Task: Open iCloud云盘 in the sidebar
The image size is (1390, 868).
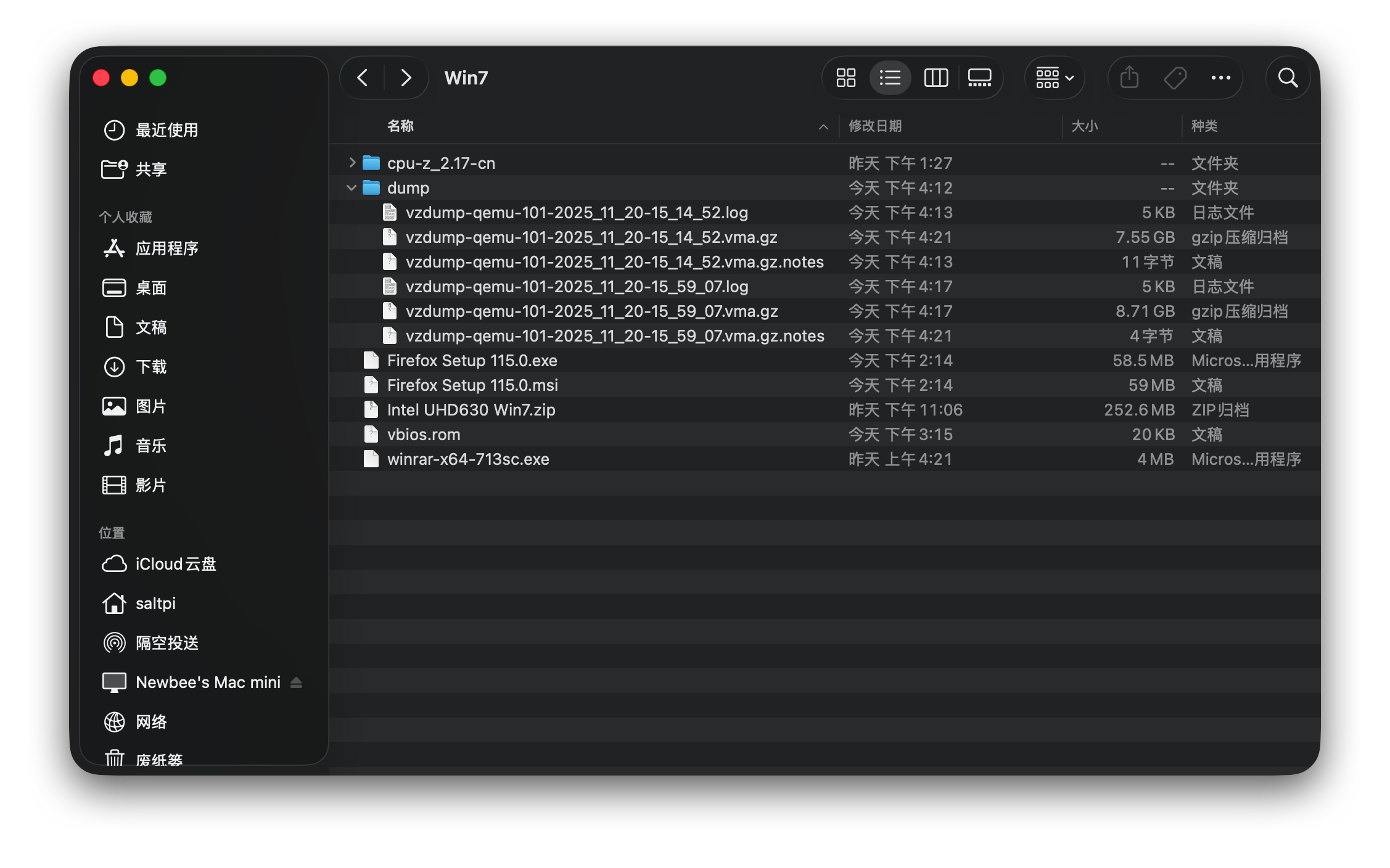Action: pyautogui.click(x=175, y=564)
